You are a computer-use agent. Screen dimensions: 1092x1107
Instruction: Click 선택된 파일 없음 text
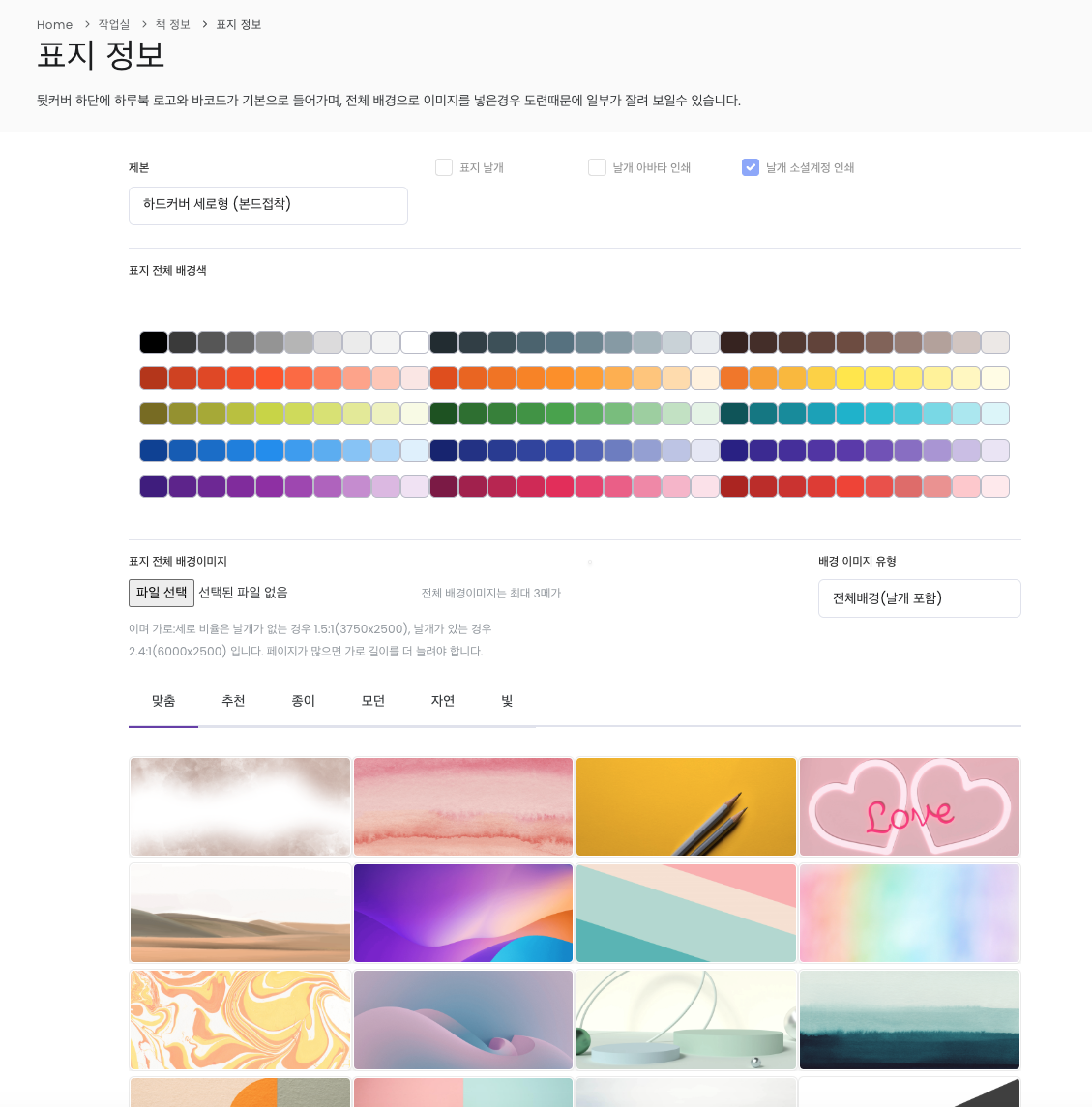[x=243, y=593]
